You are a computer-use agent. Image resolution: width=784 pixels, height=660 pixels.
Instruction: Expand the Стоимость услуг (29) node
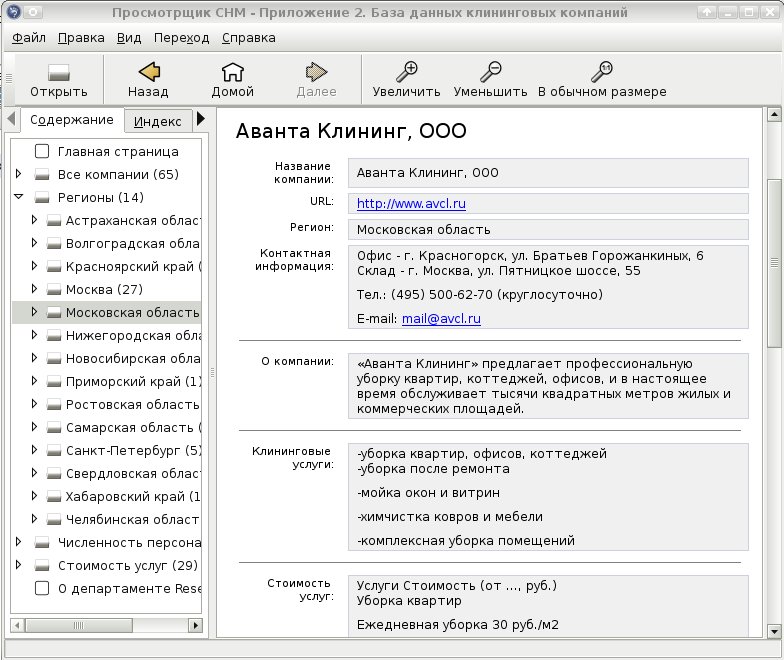(x=18, y=565)
